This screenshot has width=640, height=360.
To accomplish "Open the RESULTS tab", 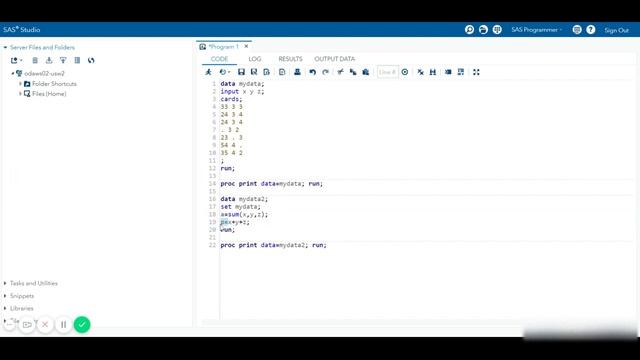I will click(x=290, y=59).
